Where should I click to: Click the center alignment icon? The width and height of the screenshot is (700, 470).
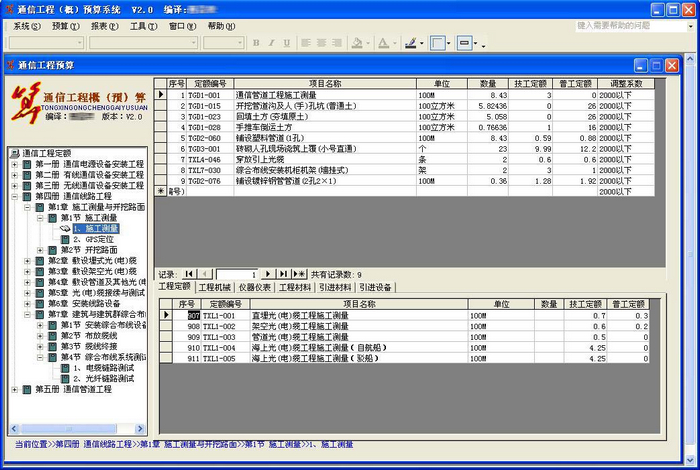tap(321, 43)
